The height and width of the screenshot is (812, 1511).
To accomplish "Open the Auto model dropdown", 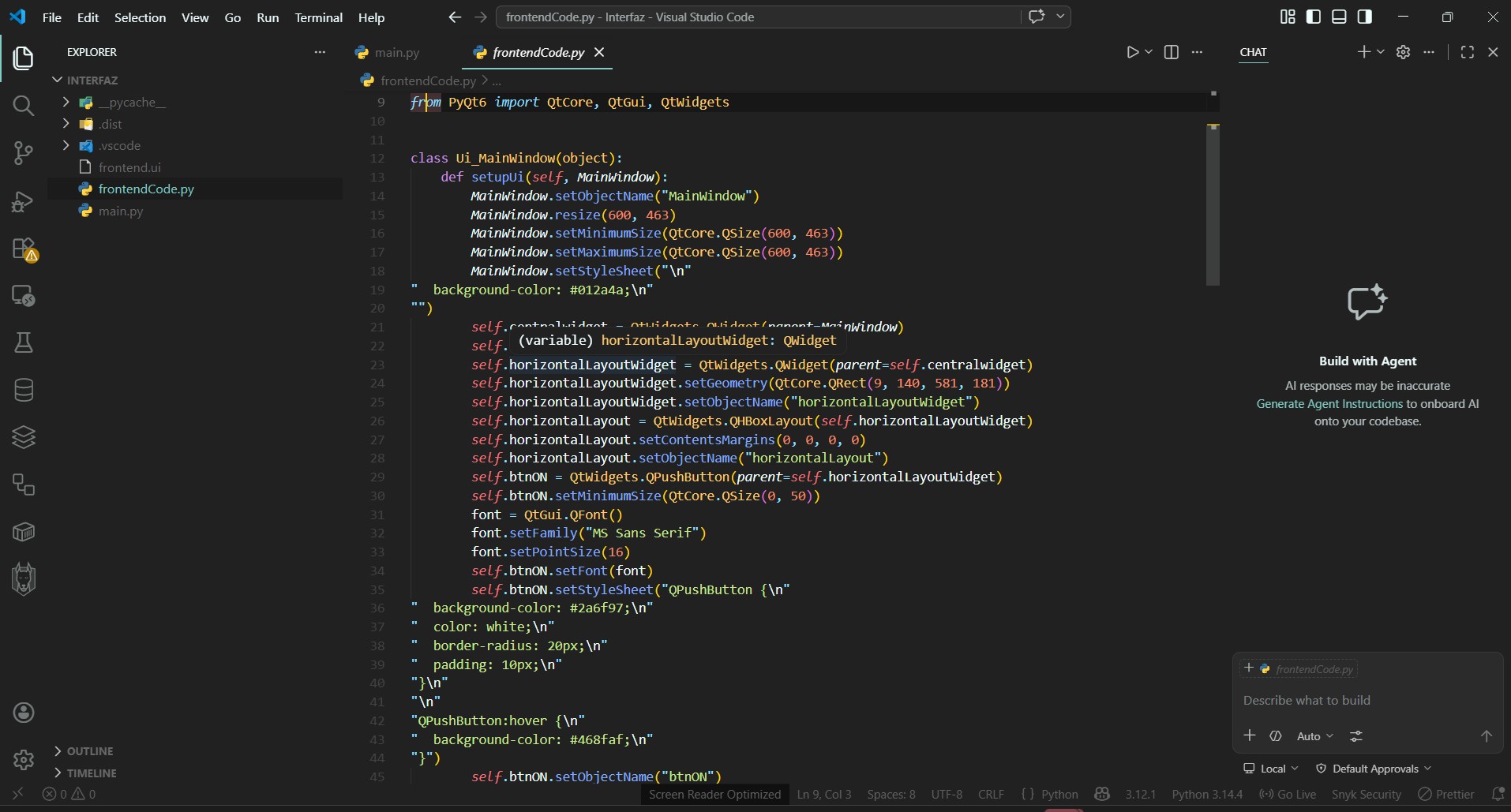I will pyautogui.click(x=1314, y=735).
